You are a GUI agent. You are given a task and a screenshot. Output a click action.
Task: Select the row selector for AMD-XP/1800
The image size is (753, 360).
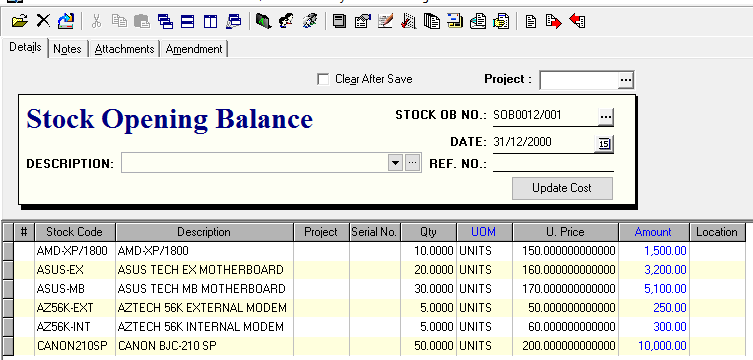(8, 251)
